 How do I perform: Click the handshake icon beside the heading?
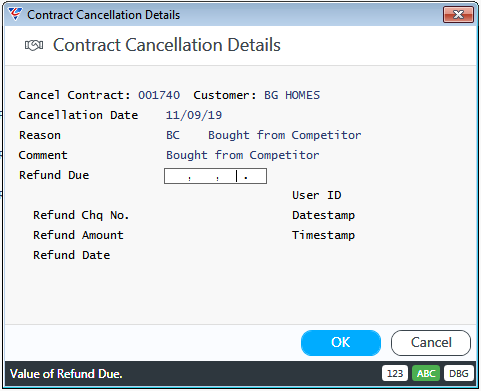pyautogui.click(x=34, y=45)
